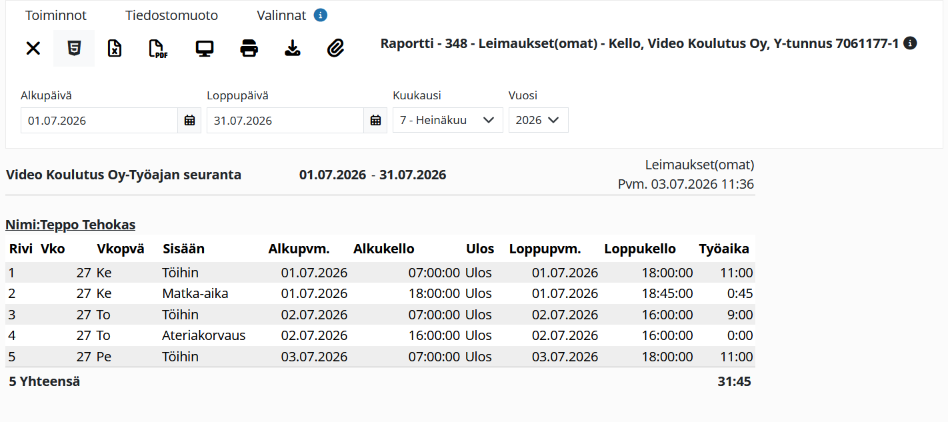This screenshot has height=422, width=948.
Task: Open the Tiedostomuoto menu
Action: coord(172,16)
